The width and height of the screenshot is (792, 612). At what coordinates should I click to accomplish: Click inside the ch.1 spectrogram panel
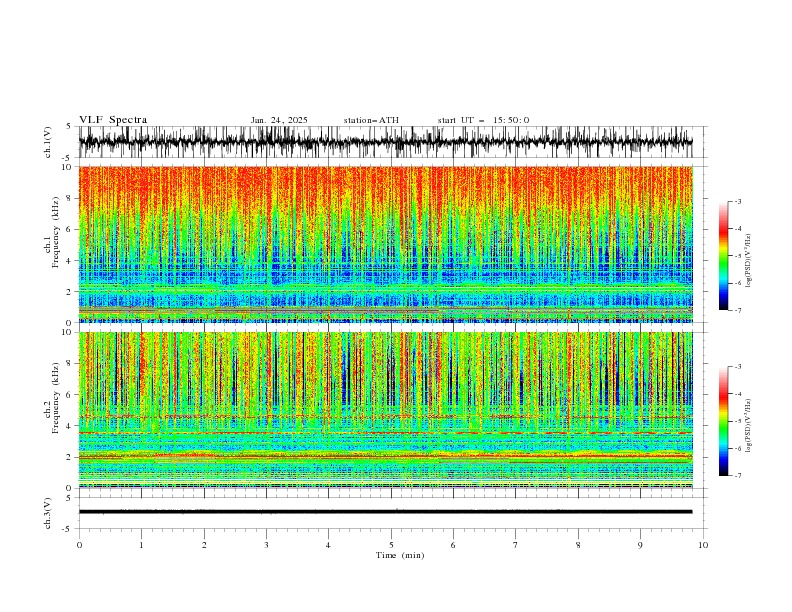tap(386, 244)
